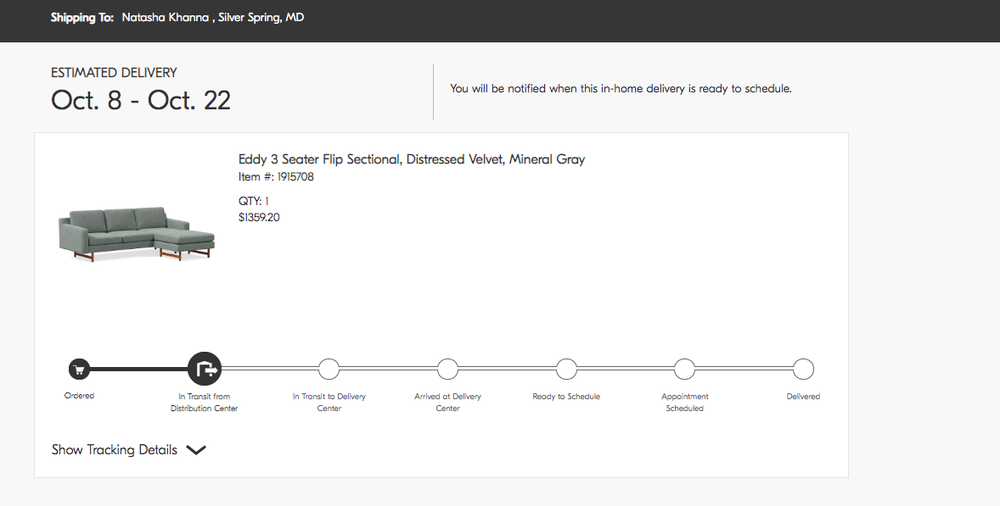1000x506 pixels.
Task: Select the Arrived at Delivery Center circle
Action: [448, 369]
